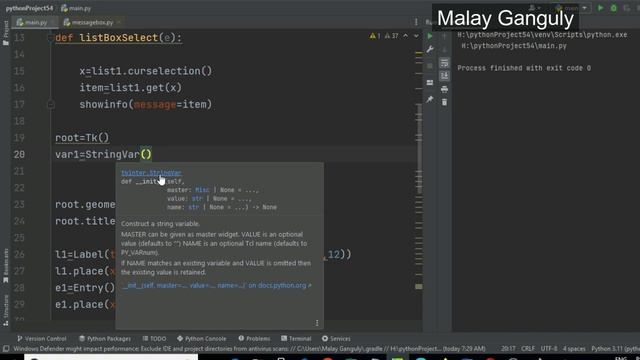The height and width of the screenshot is (360, 640).
Task: Open the Bookmarks side panel
Action: click(x=5, y=266)
